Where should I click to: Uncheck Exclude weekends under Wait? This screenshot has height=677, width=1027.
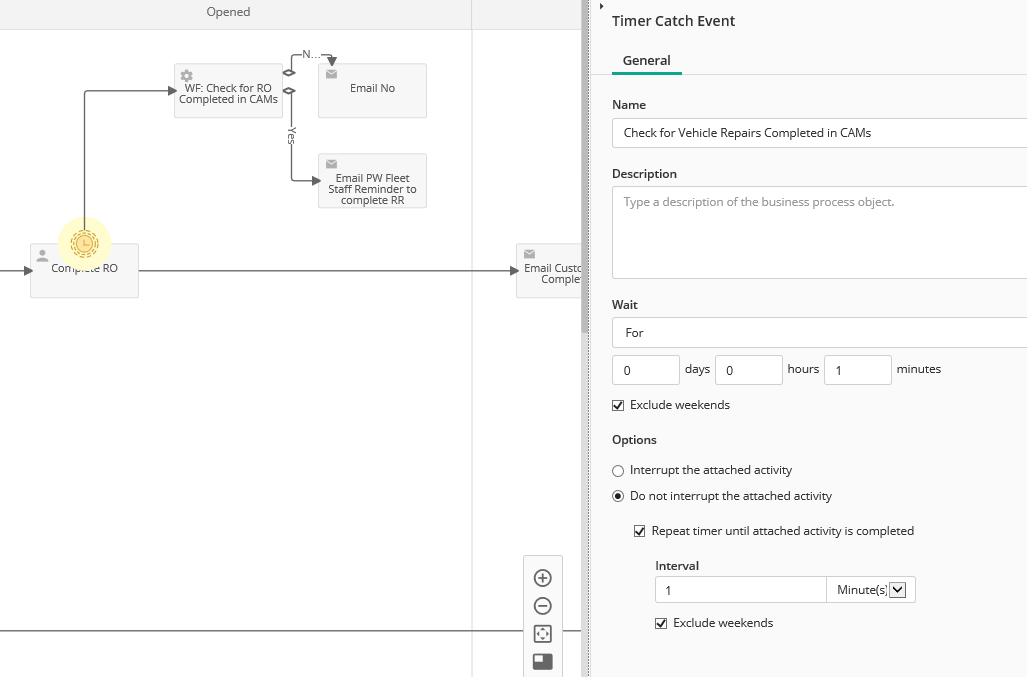[x=618, y=405]
